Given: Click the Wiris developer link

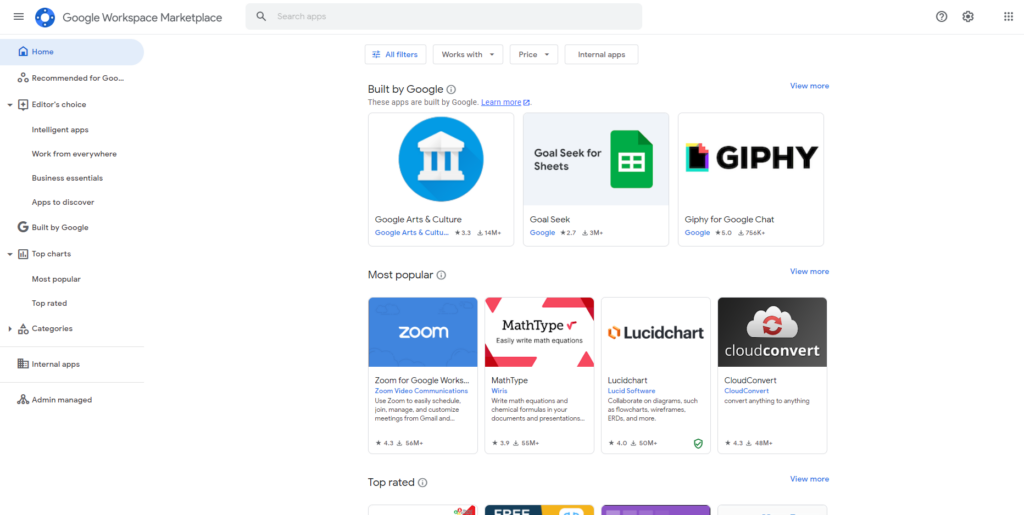Looking at the screenshot, I should (499, 391).
